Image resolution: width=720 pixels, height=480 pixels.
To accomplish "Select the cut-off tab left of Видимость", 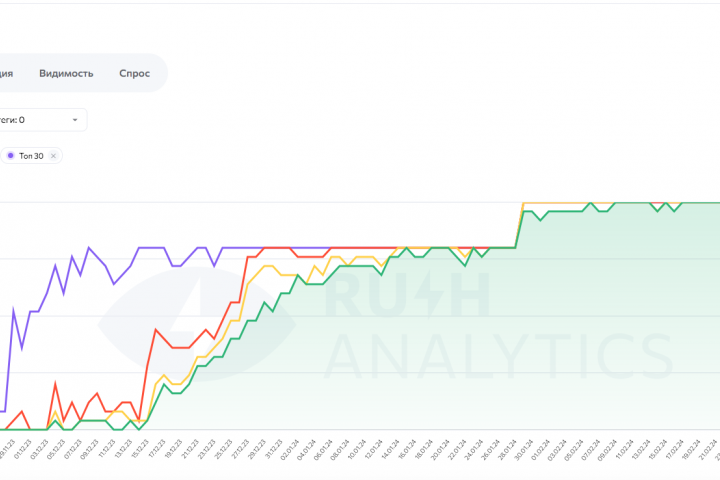I will (6, 73).
